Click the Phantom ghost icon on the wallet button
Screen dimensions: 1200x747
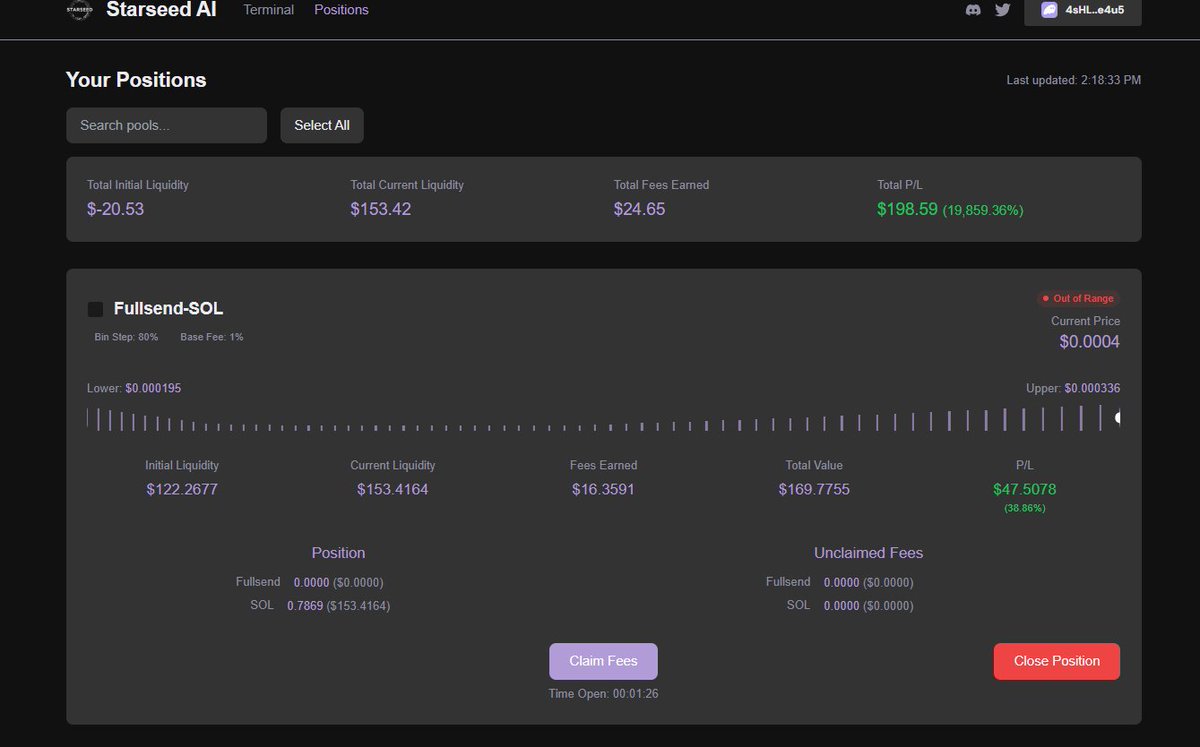tap(1049, 12)
